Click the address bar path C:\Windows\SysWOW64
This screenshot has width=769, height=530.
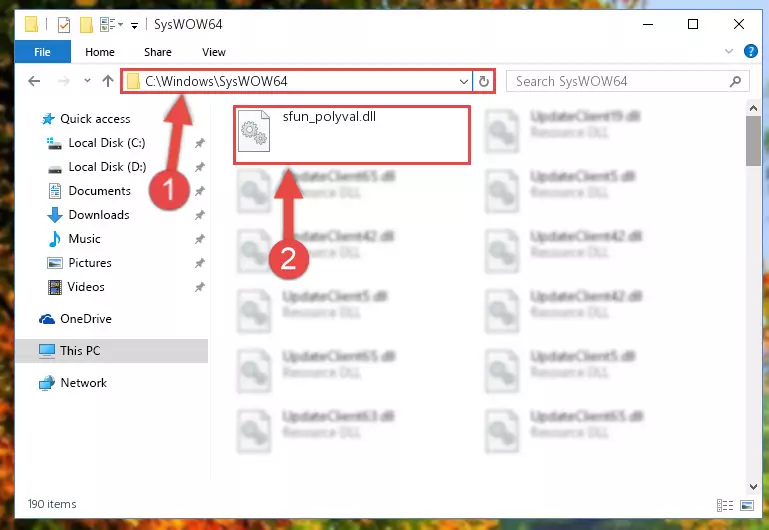[216, 81]
